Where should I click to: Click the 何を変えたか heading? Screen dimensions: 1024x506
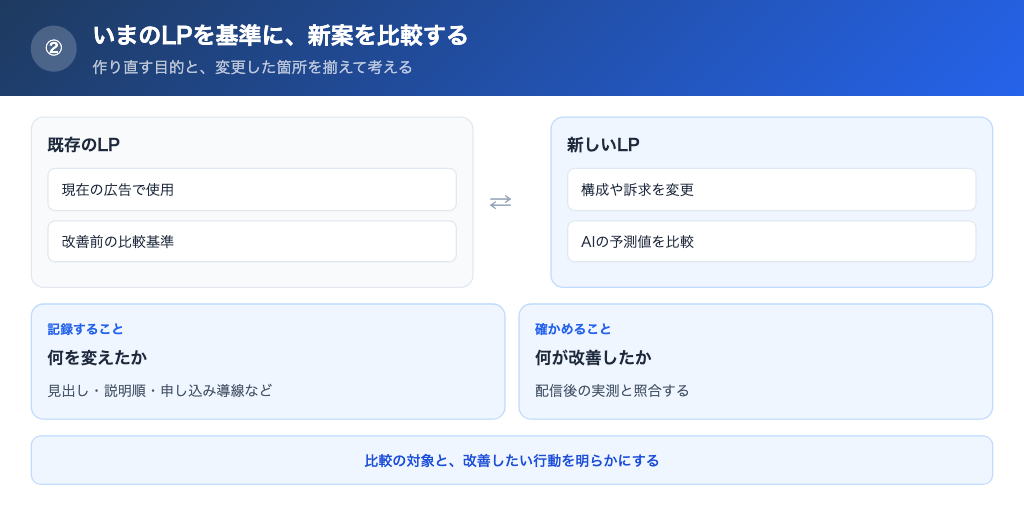click(x=97, y=358)
